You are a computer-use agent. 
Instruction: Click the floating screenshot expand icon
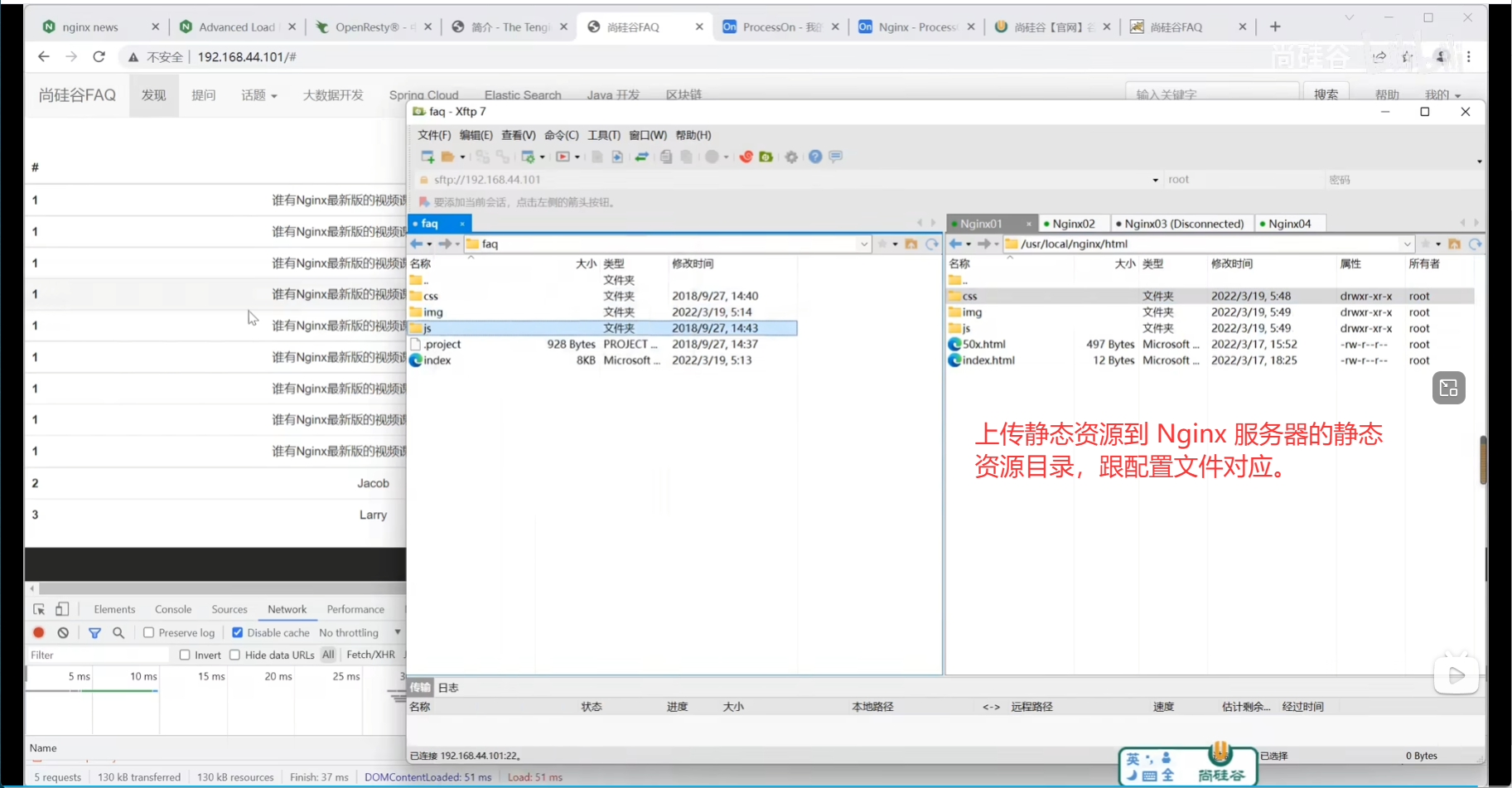point(1449,388)
